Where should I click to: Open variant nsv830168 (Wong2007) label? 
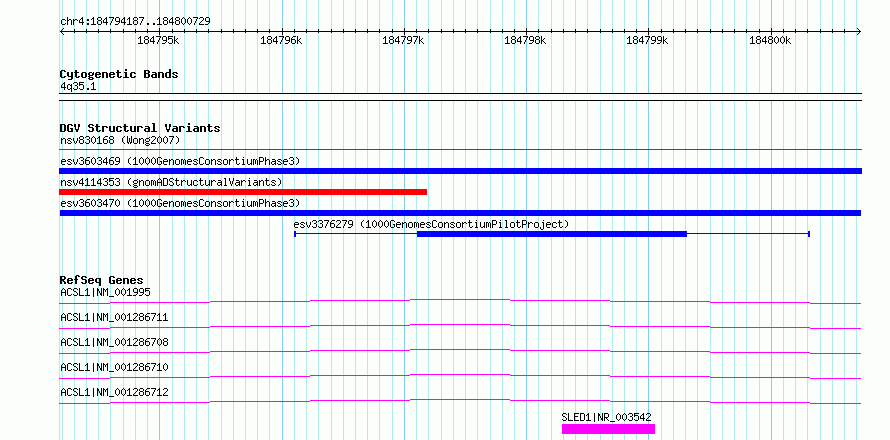pos(120,140)
